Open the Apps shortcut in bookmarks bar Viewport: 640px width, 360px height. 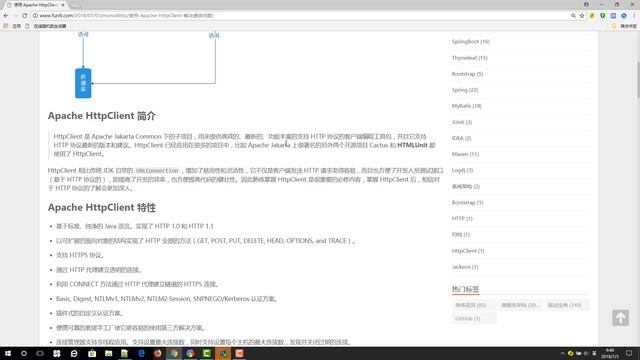pos(12,26)
